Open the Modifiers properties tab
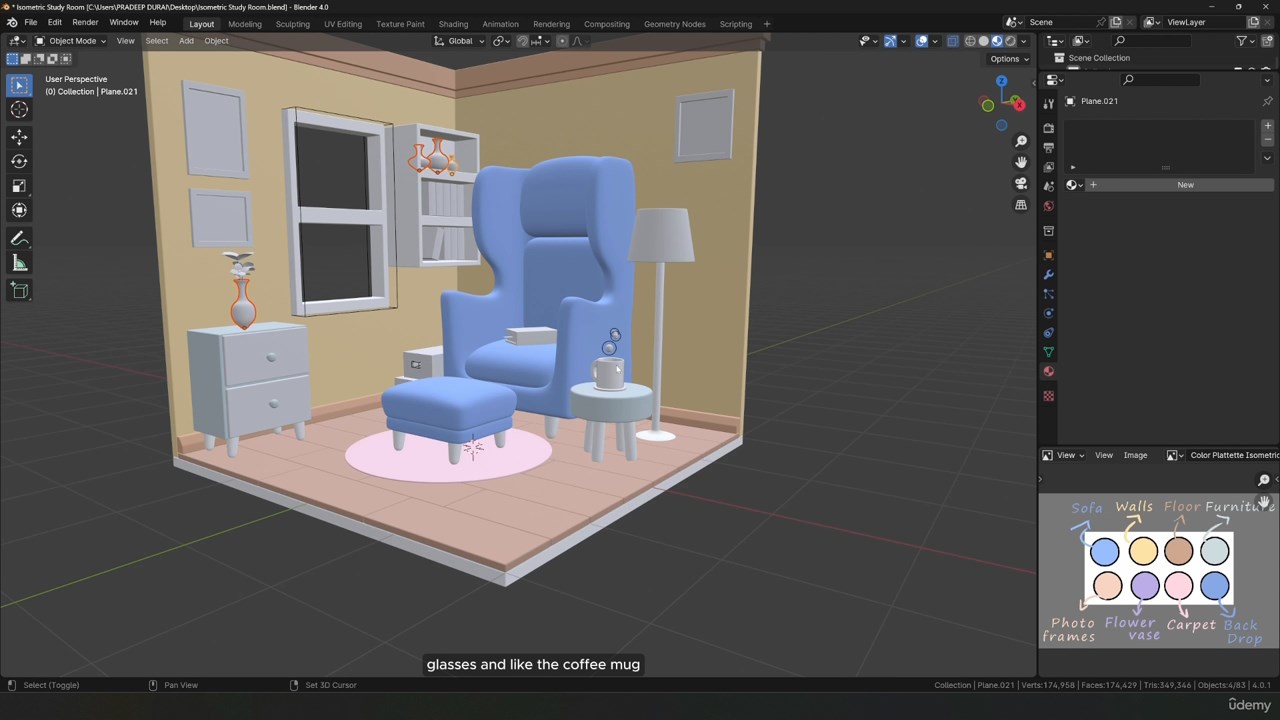The height and width of the screenshot is (720, 1280). [x=1048, y=274]
